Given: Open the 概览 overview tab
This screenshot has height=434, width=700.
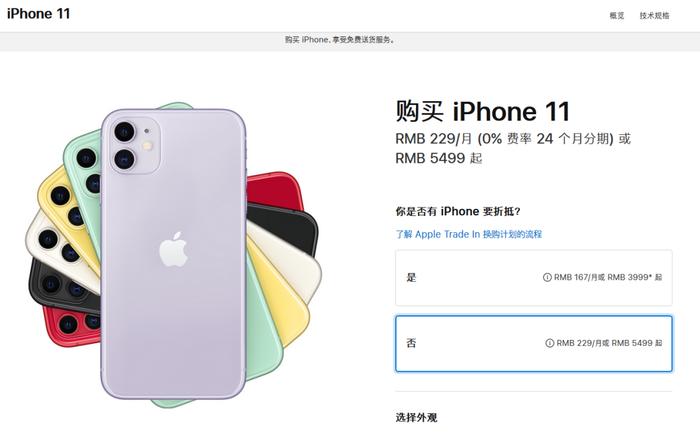Looking at the screenshot, I should (617, 16).
